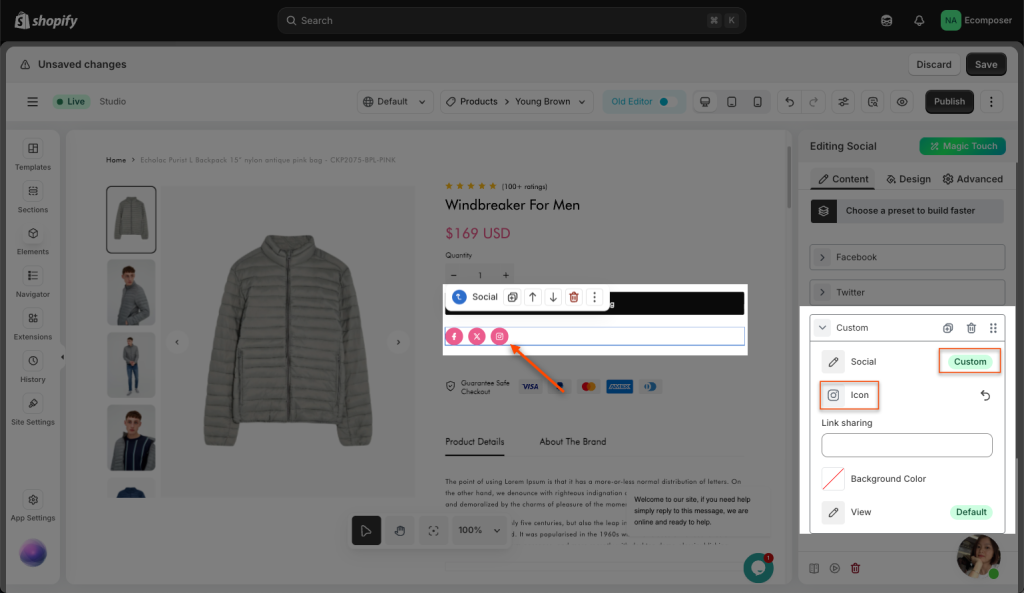The image size is (1024, 593).
Task: Click the undo arrow in top toolbar
Action: coord(790,102)
